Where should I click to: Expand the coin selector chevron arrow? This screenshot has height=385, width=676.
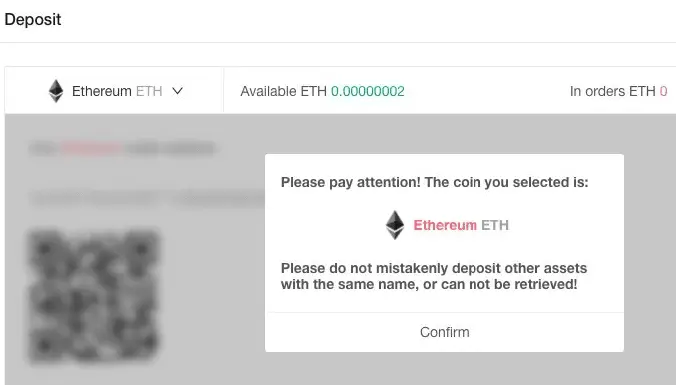pos(178,91)
